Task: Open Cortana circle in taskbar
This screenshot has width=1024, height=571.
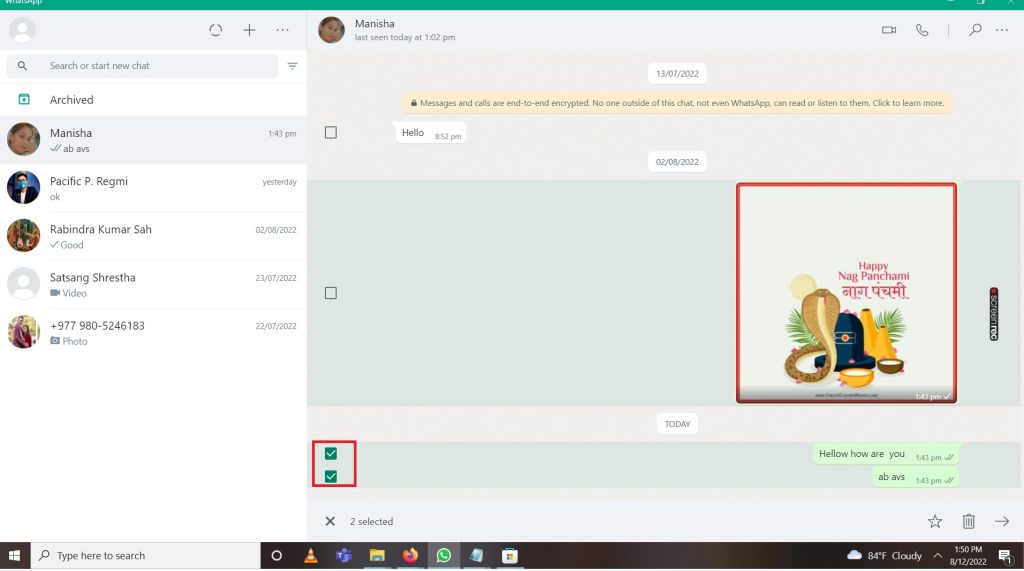Action: [277, 555]
